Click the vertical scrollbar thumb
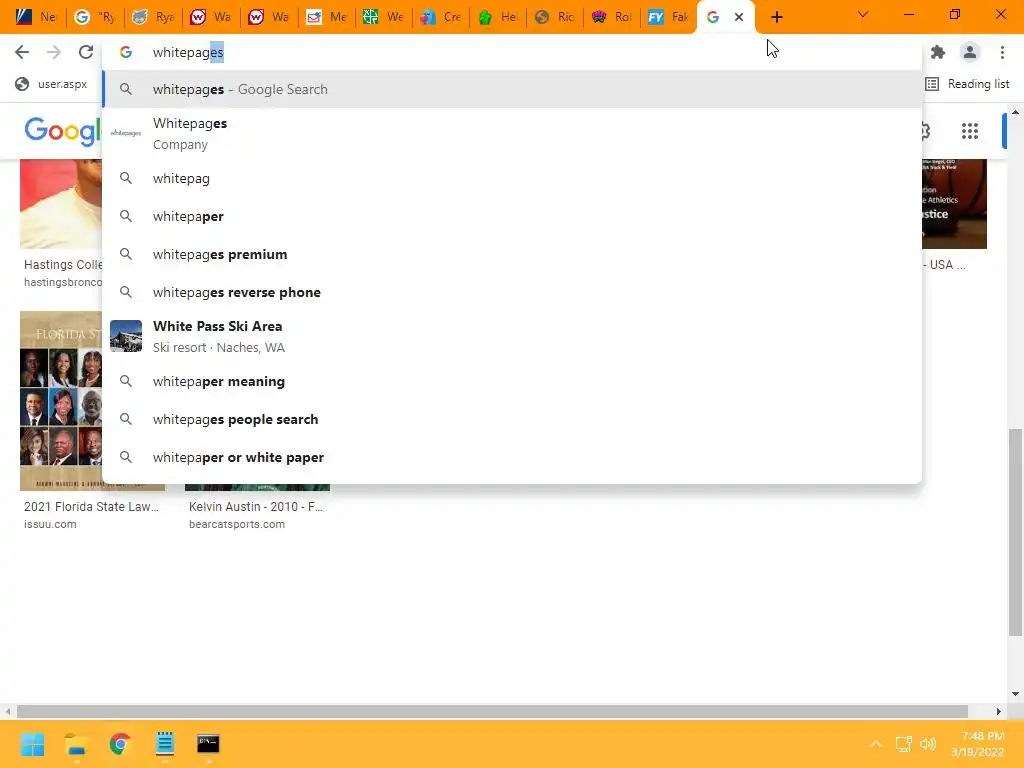This screenshot has height=768, width=1024. click(x=1015, y=532)
